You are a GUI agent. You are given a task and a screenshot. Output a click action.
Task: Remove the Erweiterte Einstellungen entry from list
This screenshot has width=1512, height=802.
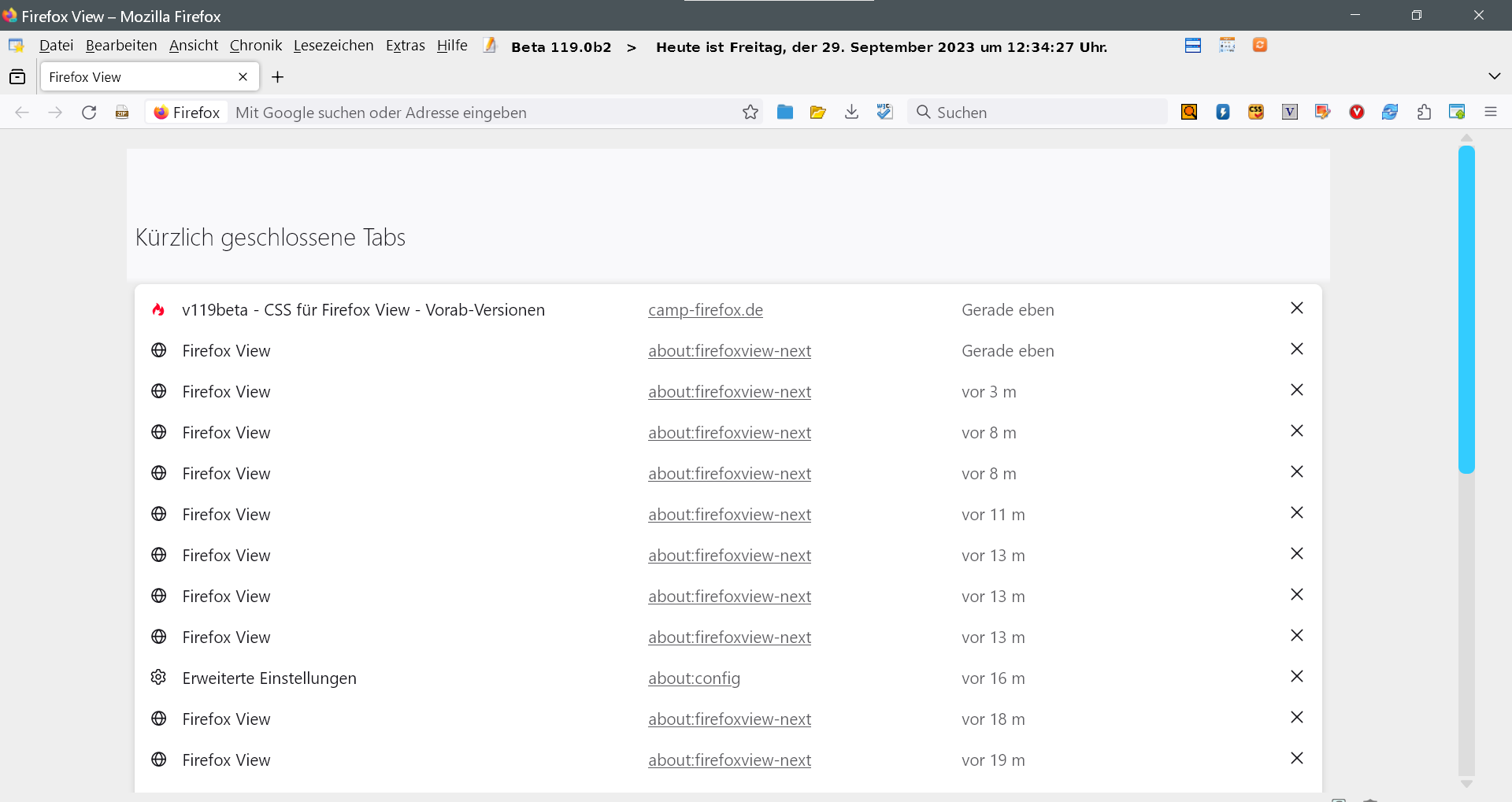[1296, 677]
